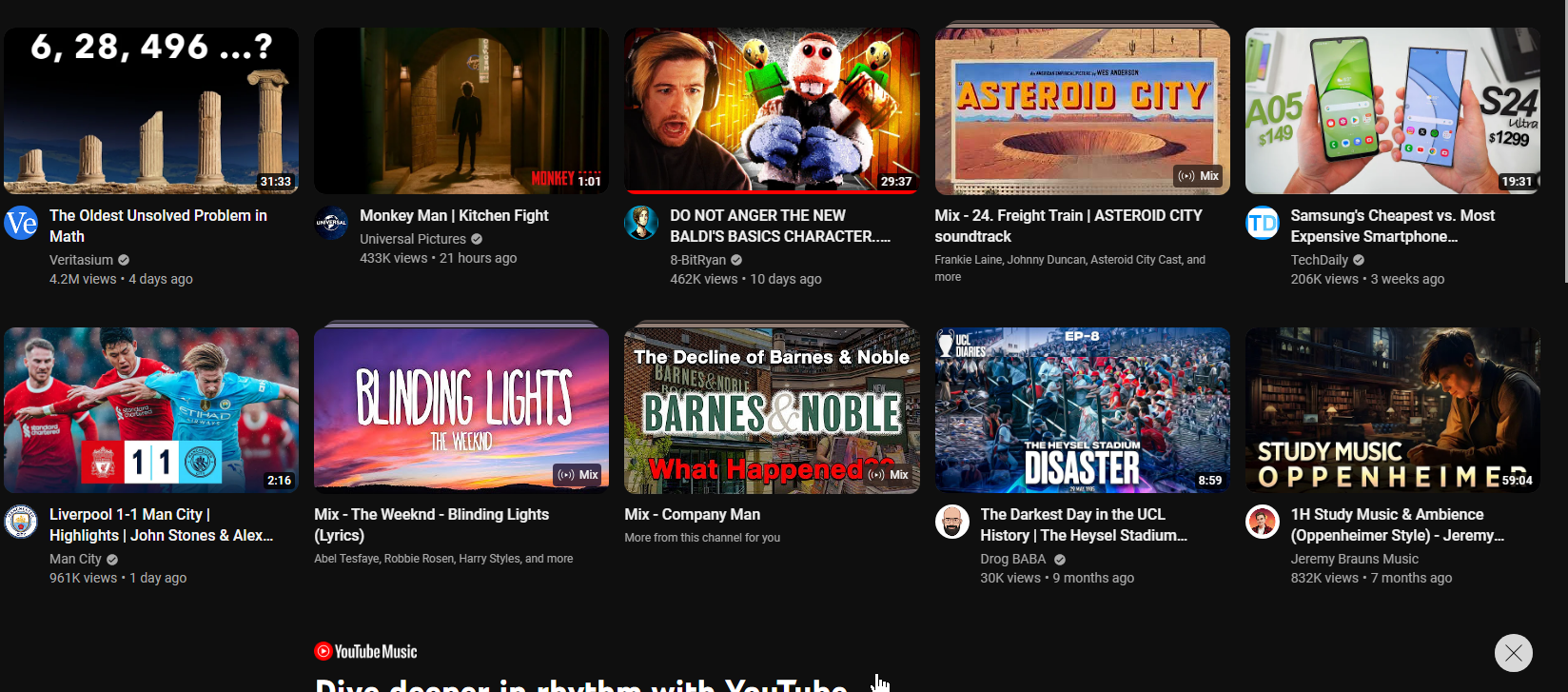Open title 'Mix - 24. Freight Train'

point(1068,226)
